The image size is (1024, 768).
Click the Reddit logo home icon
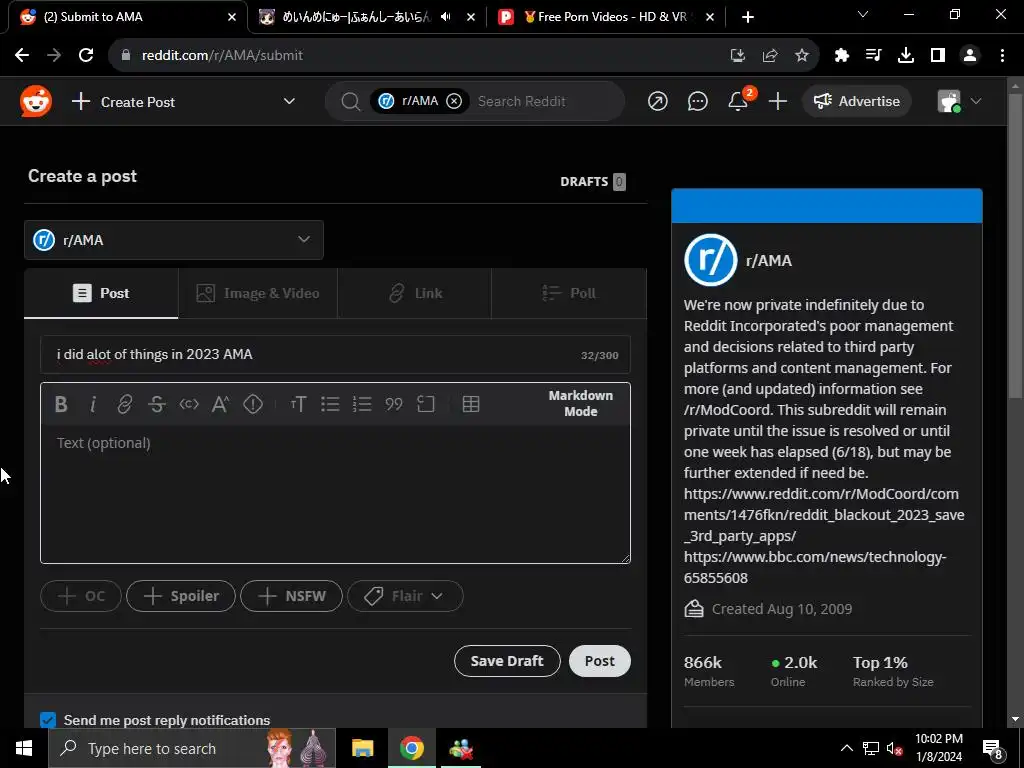(x=35, y=101)
